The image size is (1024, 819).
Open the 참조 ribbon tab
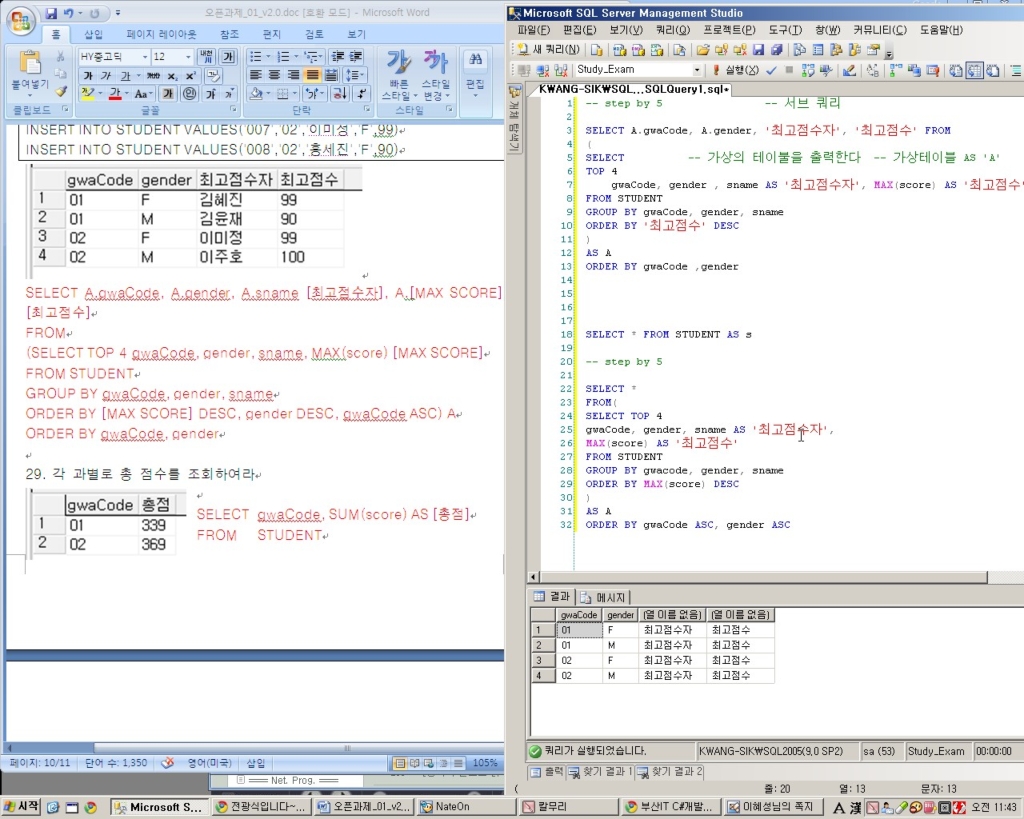(229, 34)
